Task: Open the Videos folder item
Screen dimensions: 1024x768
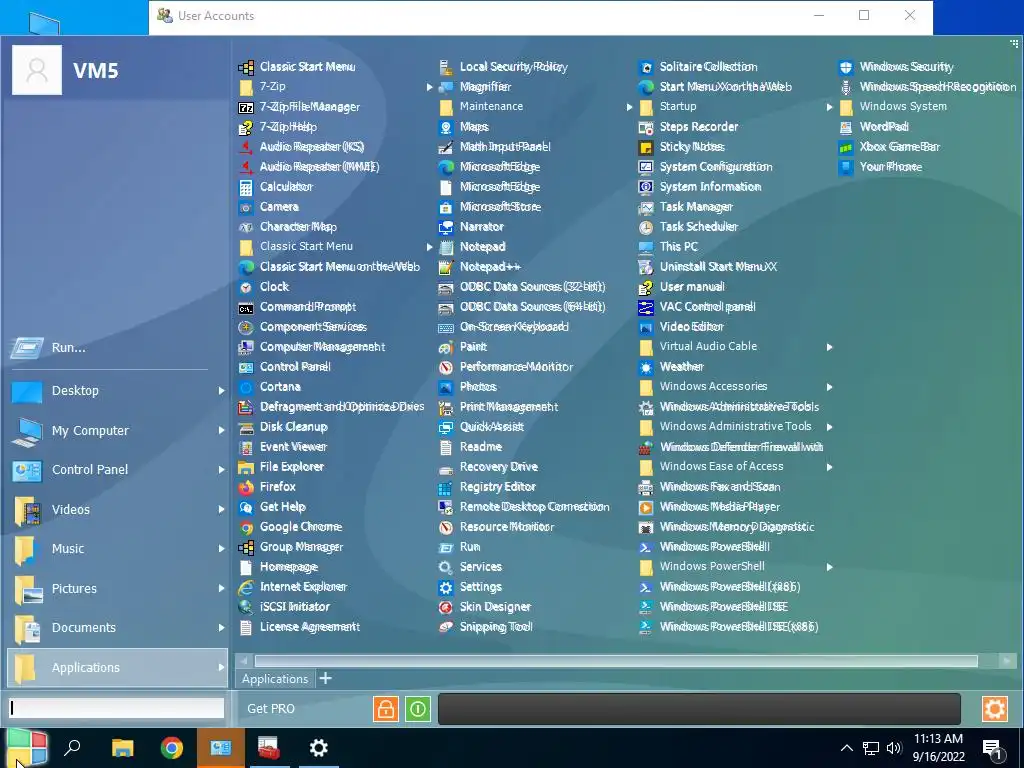Action: point(118,510)
